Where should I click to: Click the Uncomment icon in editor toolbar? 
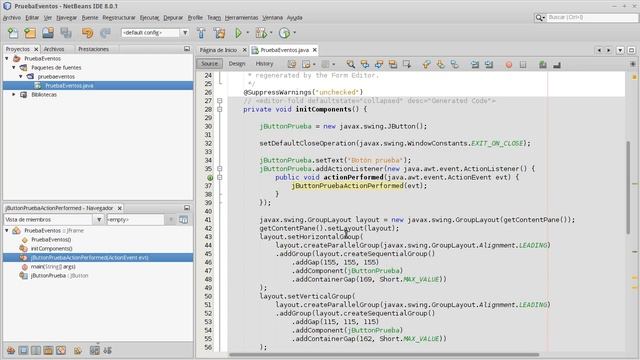[557, 64]
